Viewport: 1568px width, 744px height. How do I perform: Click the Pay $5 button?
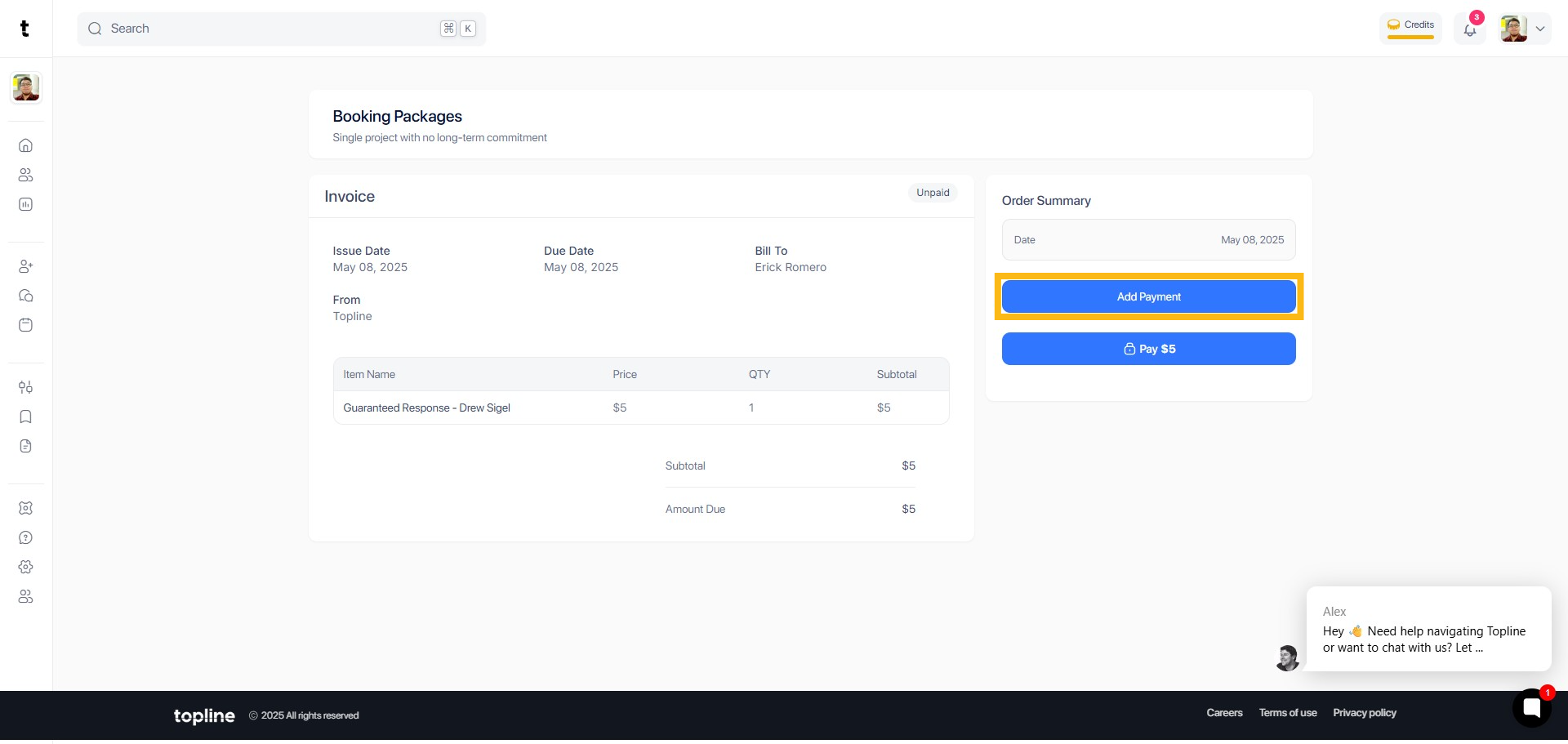pos(1148,349)
